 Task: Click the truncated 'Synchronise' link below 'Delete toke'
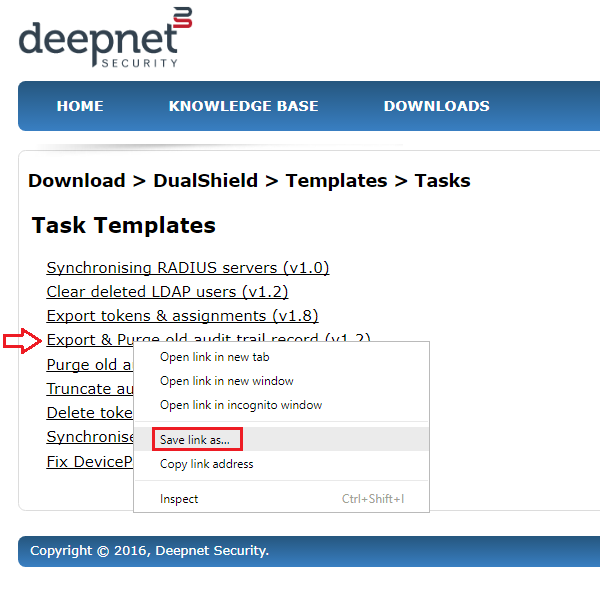(x=89, y=437)
